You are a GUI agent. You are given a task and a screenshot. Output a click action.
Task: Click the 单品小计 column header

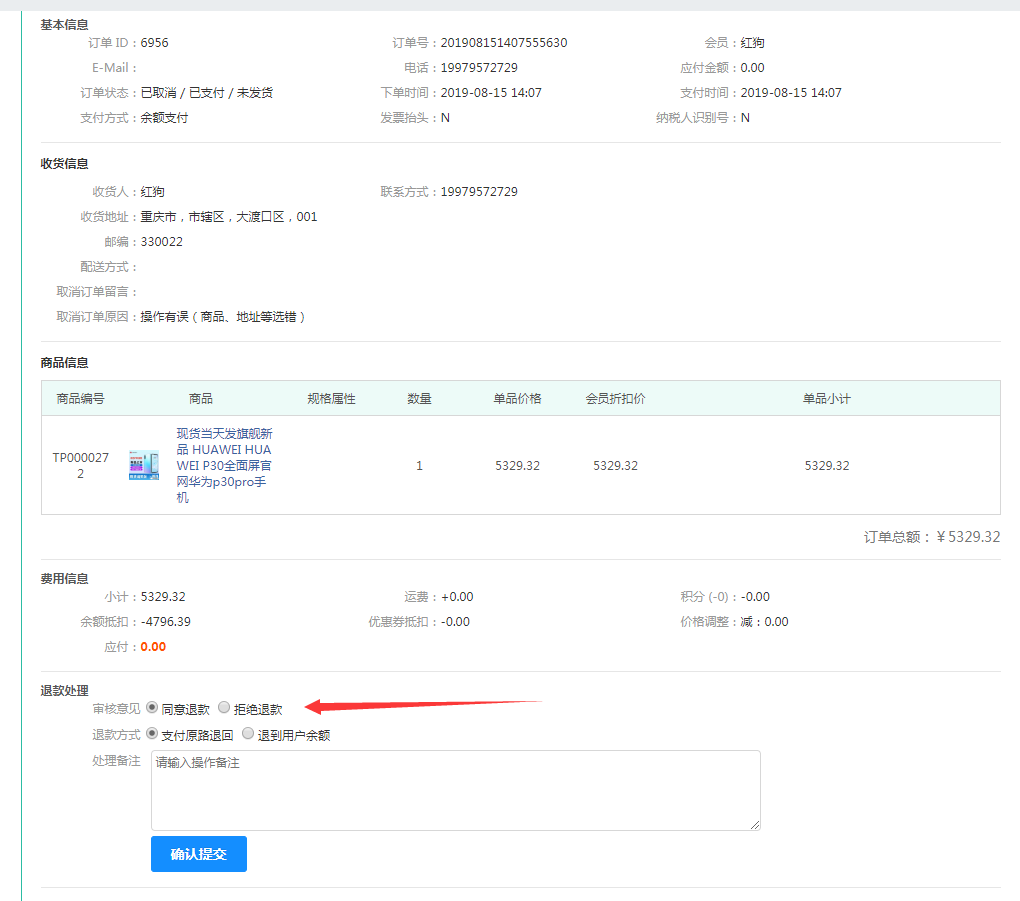[826, 398]
